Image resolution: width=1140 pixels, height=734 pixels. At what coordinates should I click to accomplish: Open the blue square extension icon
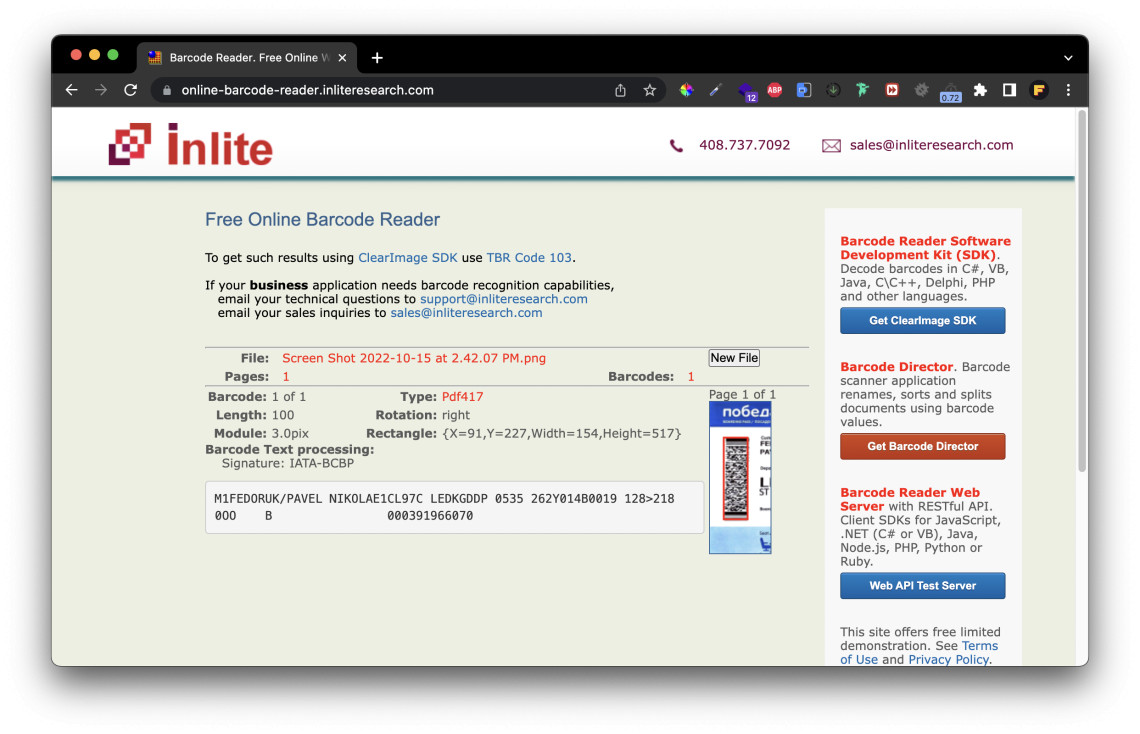[x=804, y=90]
